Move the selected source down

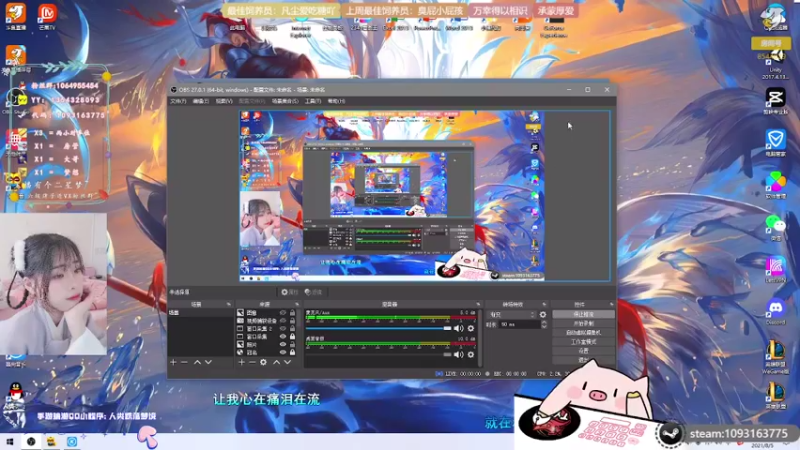tap(288, 362)
